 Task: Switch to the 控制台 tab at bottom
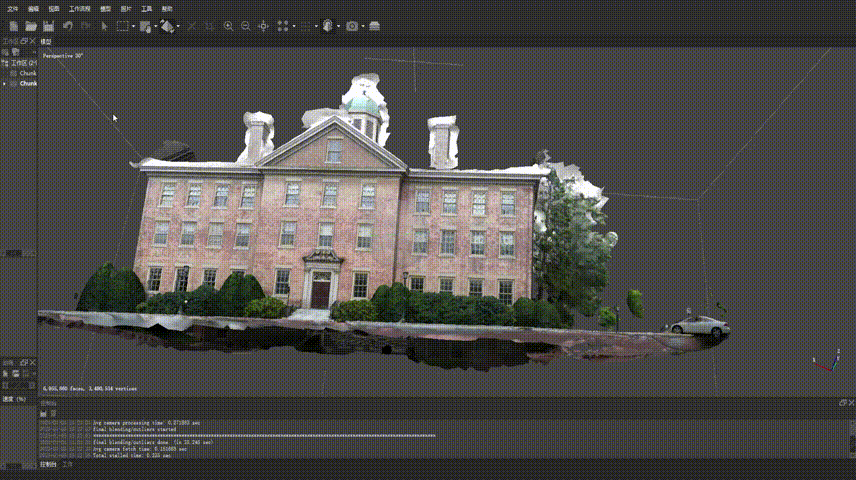pos(48,464)
